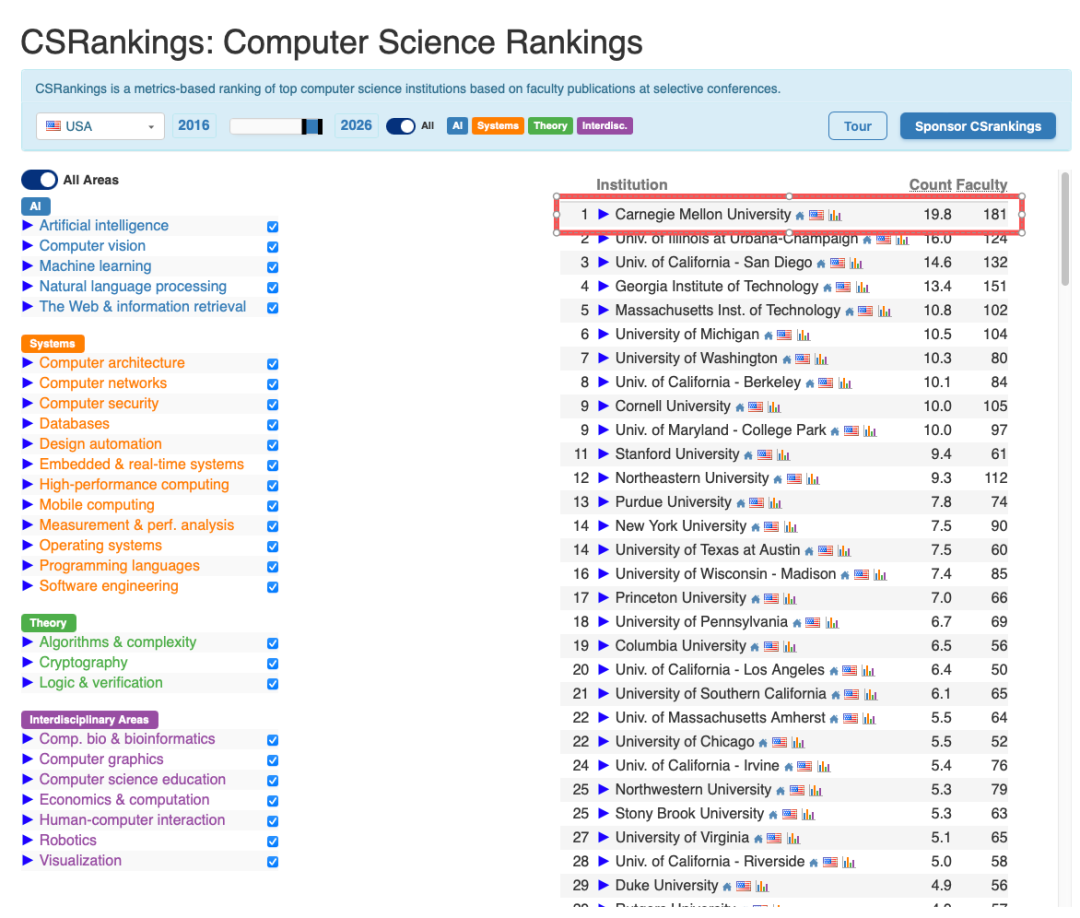This screenshot has height=918, width=1080.
Task: Click the year range slider handle
Action: [x=312, y=126]
